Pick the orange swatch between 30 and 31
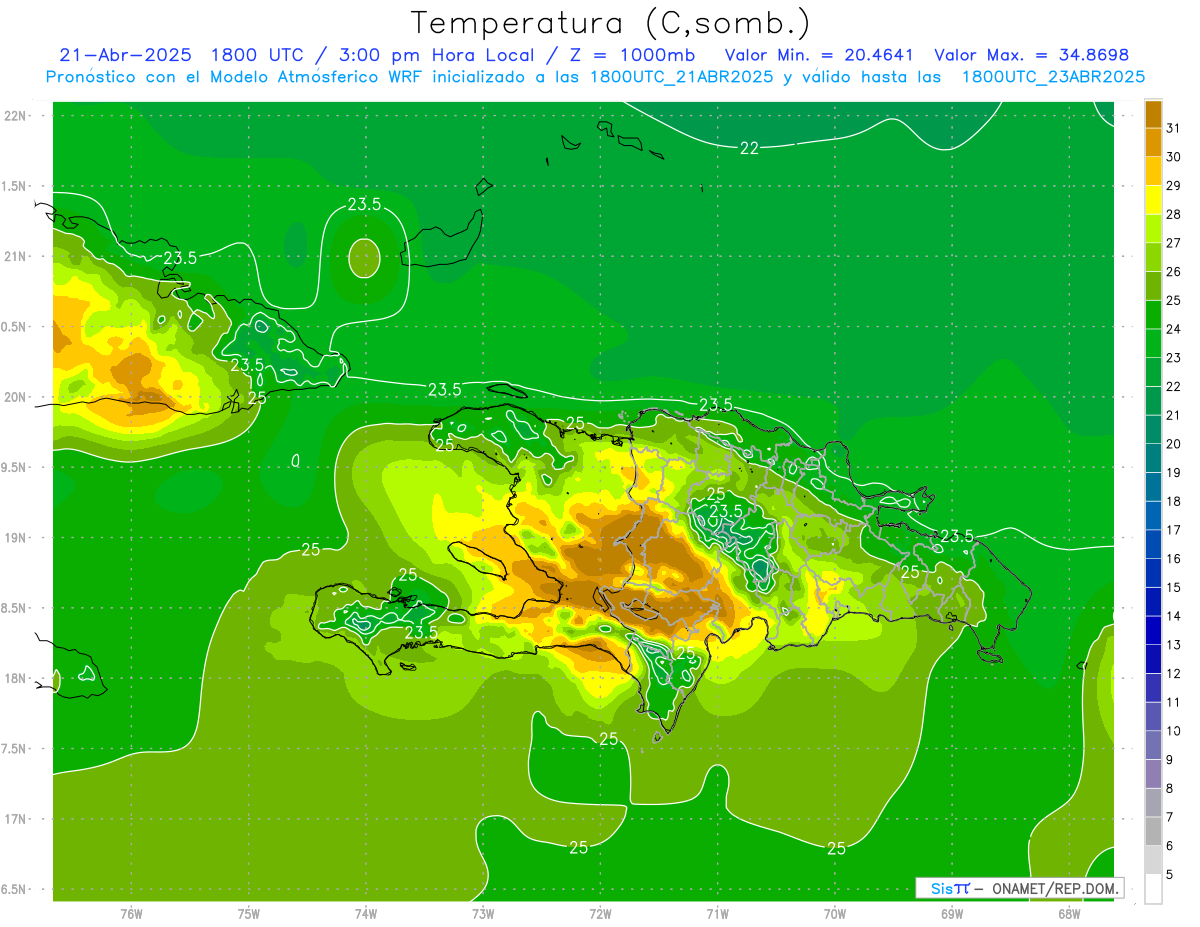 point(1153,143)
